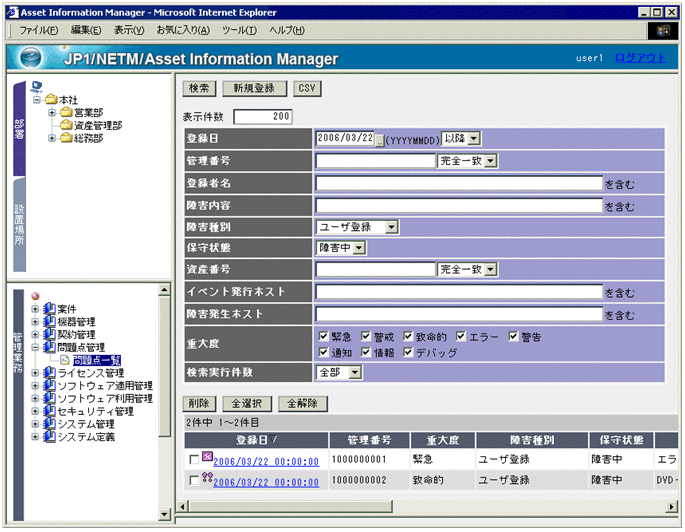Open the date picker button beside 登録日

coord(379,139)
